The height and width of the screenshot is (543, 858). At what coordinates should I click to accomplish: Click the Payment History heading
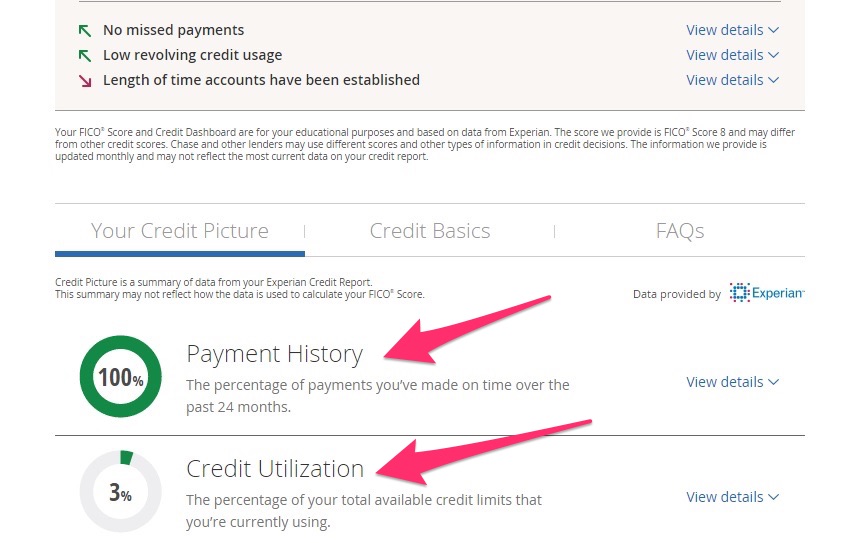pyautogui.click(x=274, y=355)
